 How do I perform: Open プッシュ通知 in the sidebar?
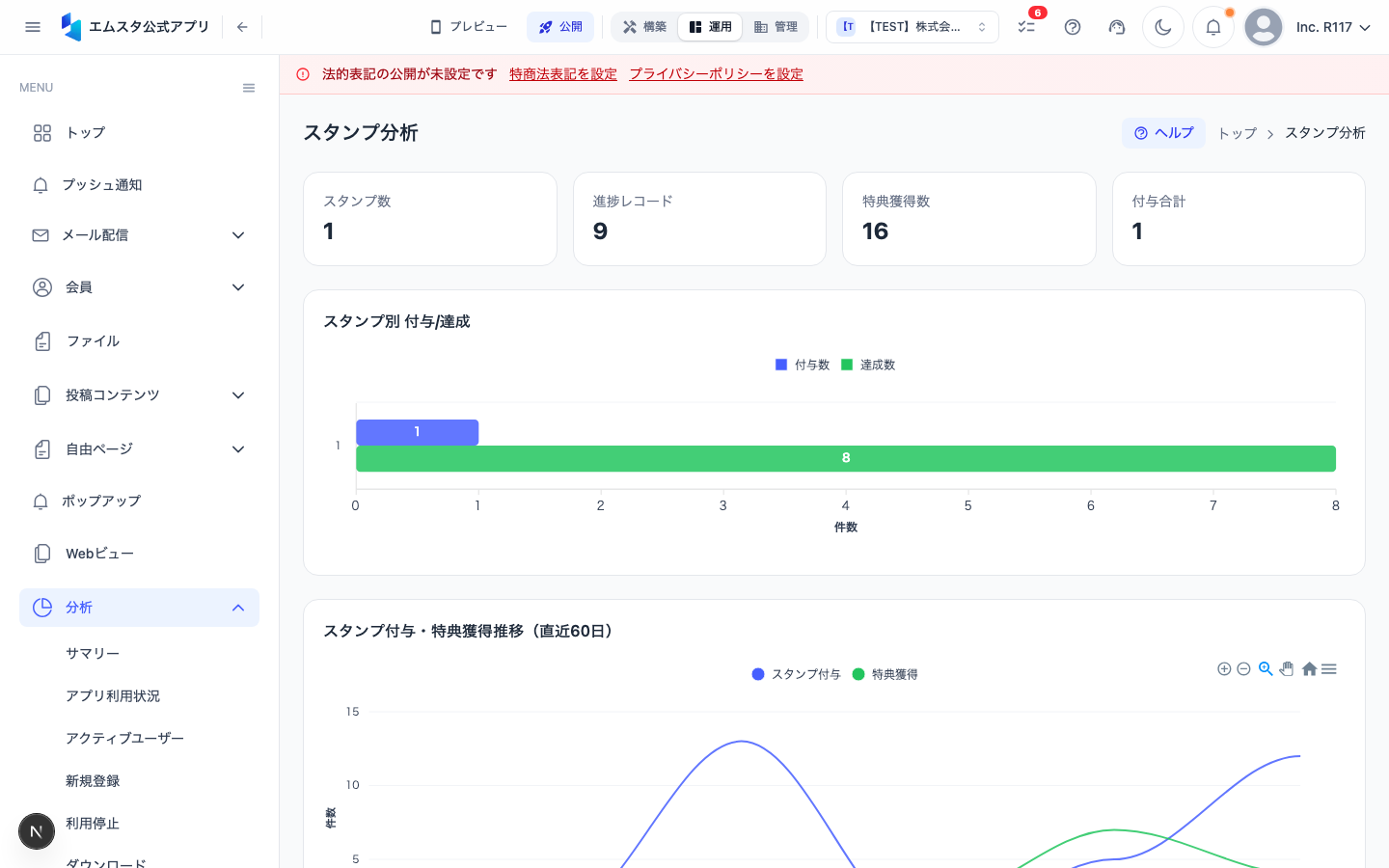(139, 185)
